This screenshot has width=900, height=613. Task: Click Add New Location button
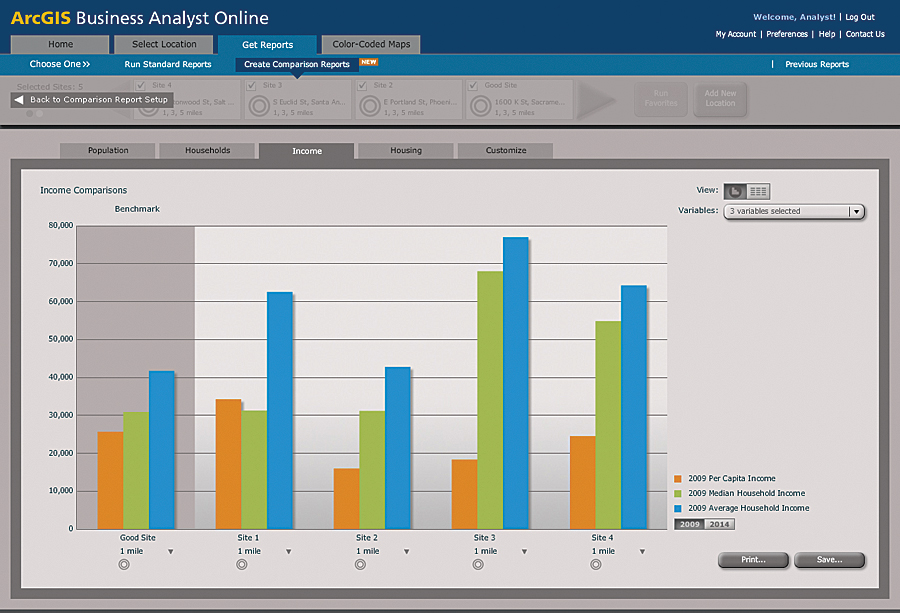coord(720,98)
